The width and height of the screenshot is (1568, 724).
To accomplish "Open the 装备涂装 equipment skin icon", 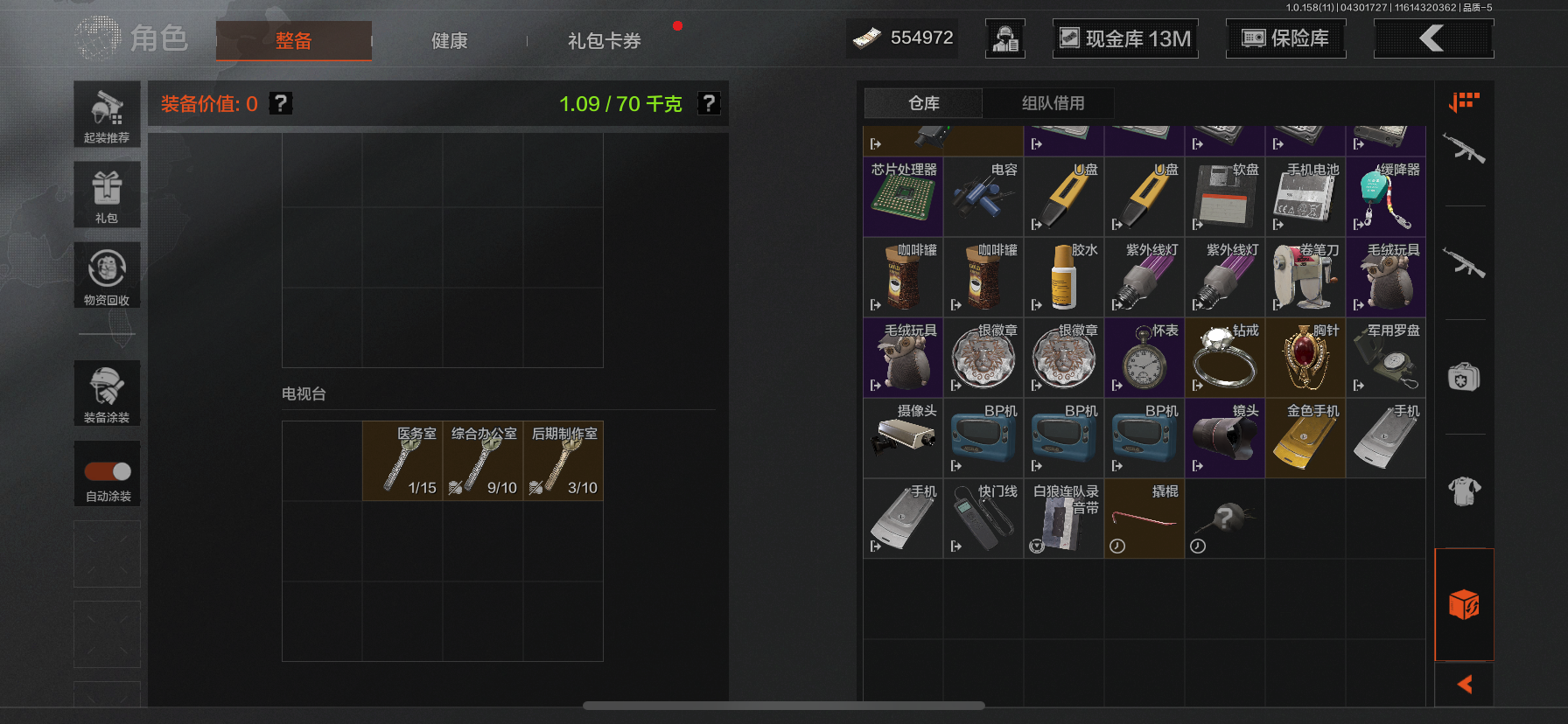I will click(107, 393).
